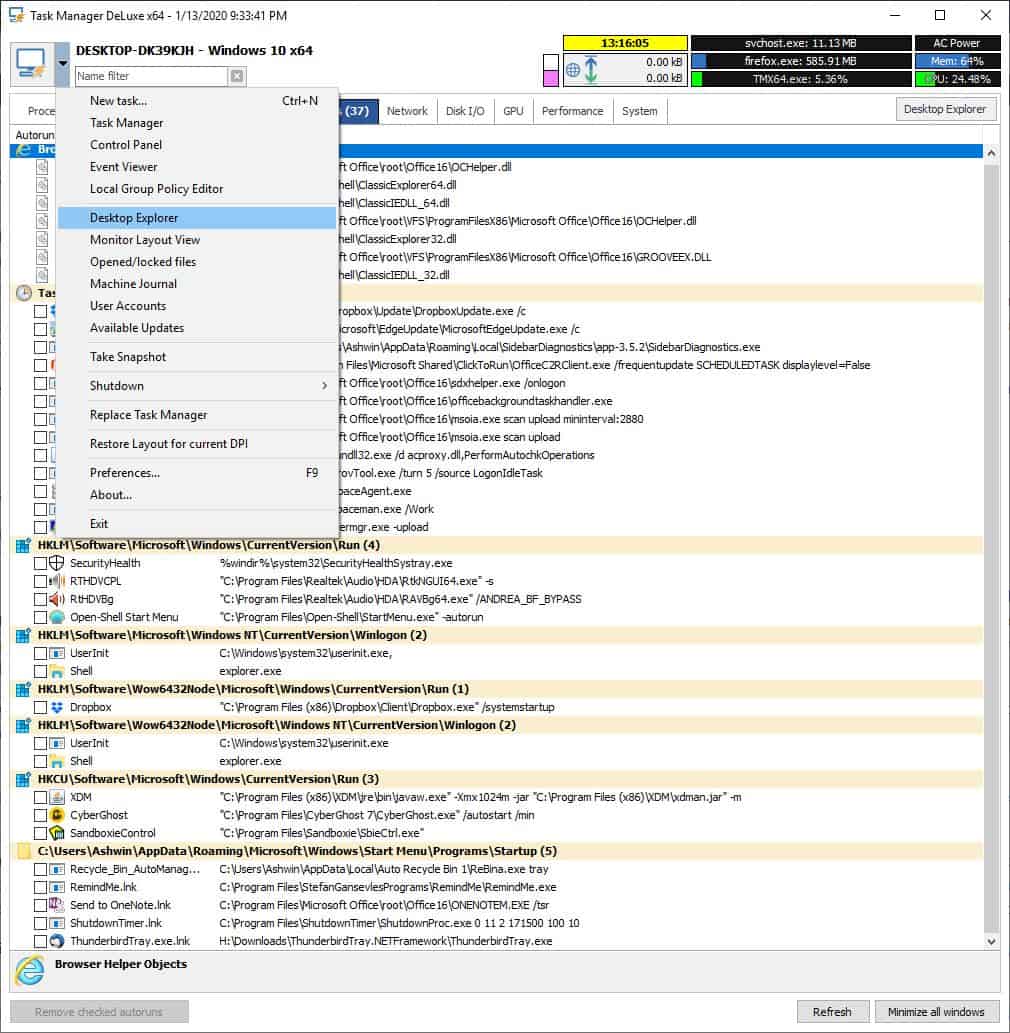
Task: Click the UserInit icon under Wow6432Node Winlogon
Action: pyautogui.click(x=57, y=743)
